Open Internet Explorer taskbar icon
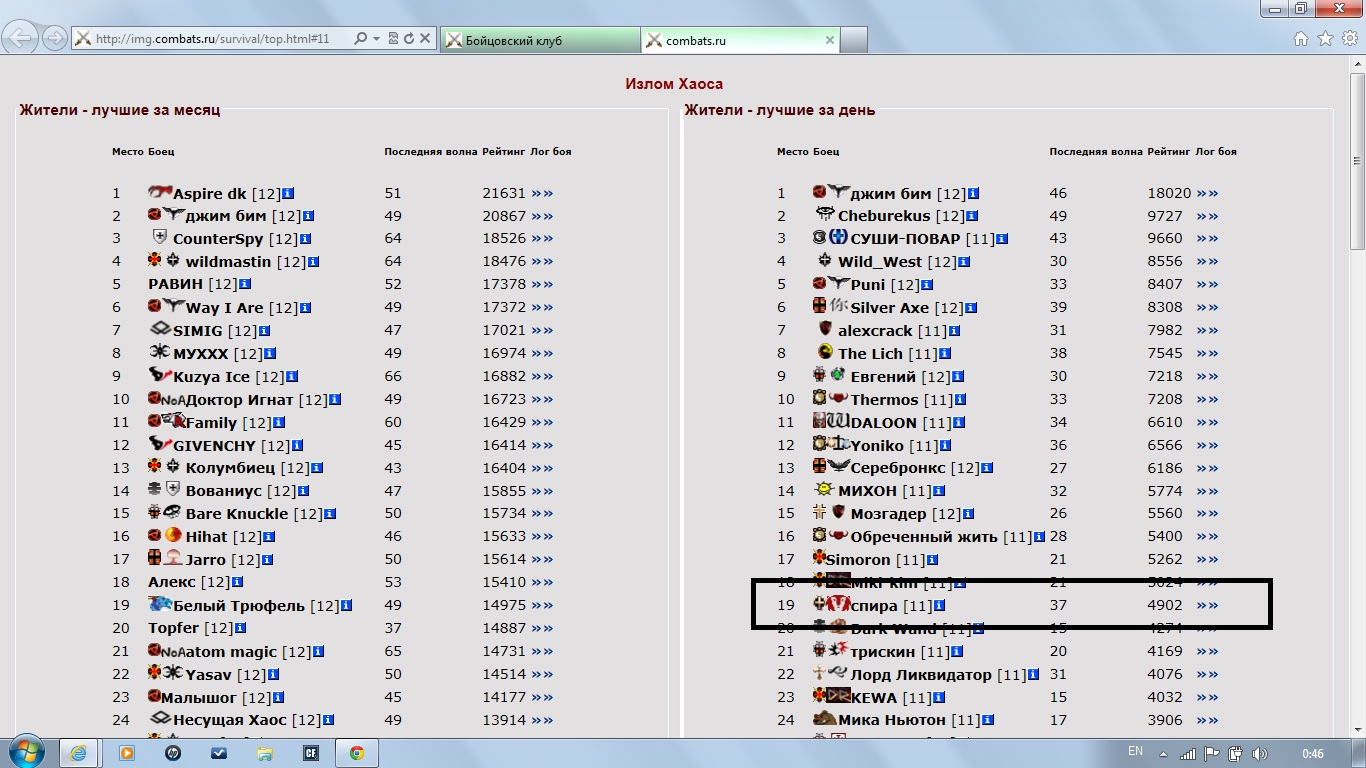This screenshot has width=1366, height=768. [79, 753]
